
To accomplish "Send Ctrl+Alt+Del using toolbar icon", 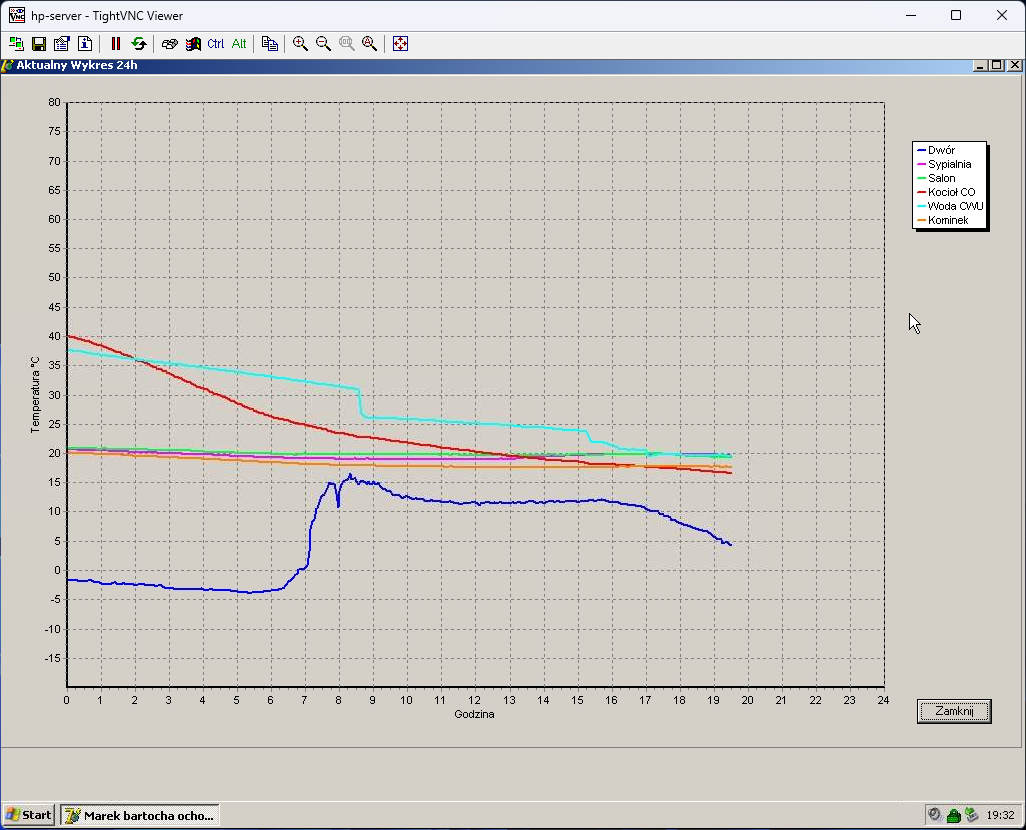I will tap(170, 44).
